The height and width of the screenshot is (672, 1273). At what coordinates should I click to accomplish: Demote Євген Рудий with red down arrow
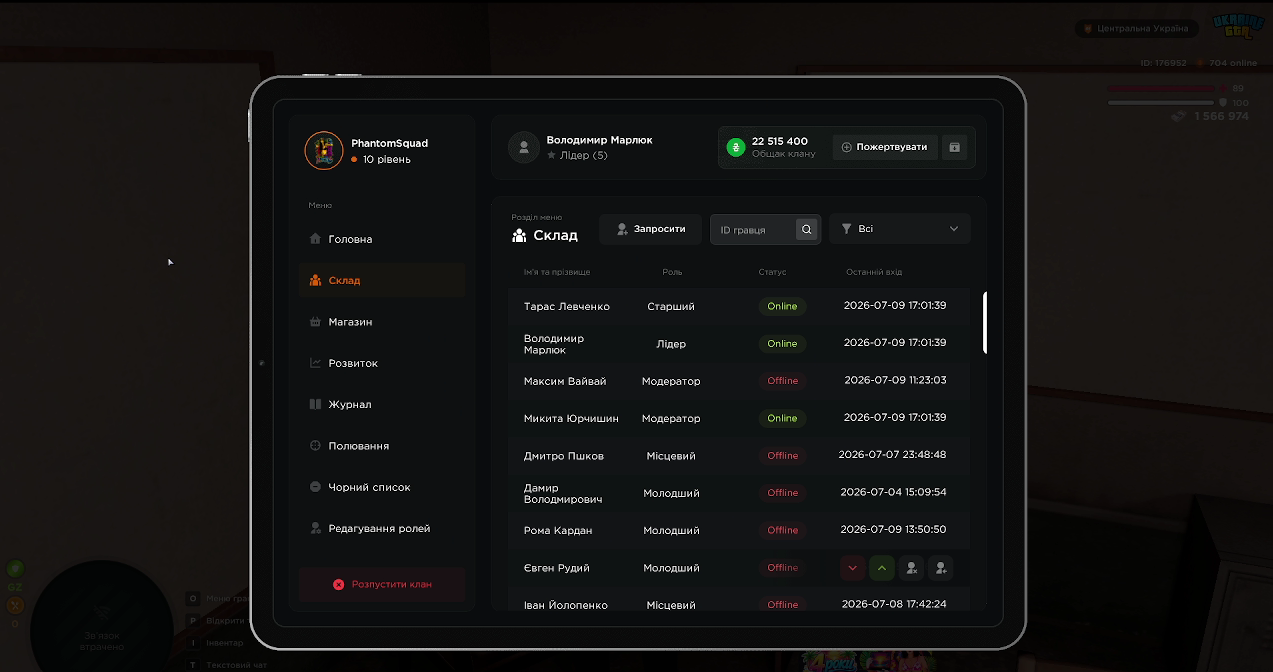tap(853, 568)
